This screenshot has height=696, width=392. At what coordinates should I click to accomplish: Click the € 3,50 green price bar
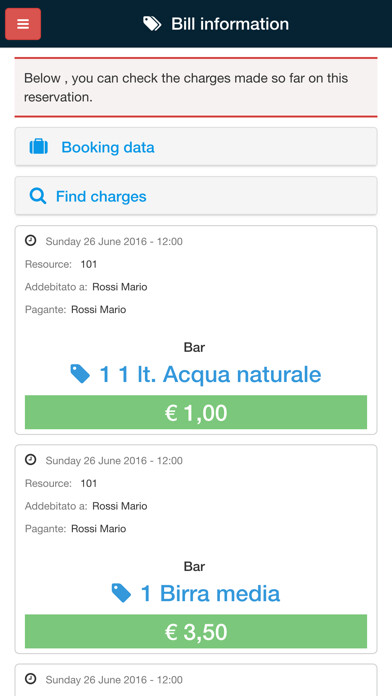coord(196,631)
